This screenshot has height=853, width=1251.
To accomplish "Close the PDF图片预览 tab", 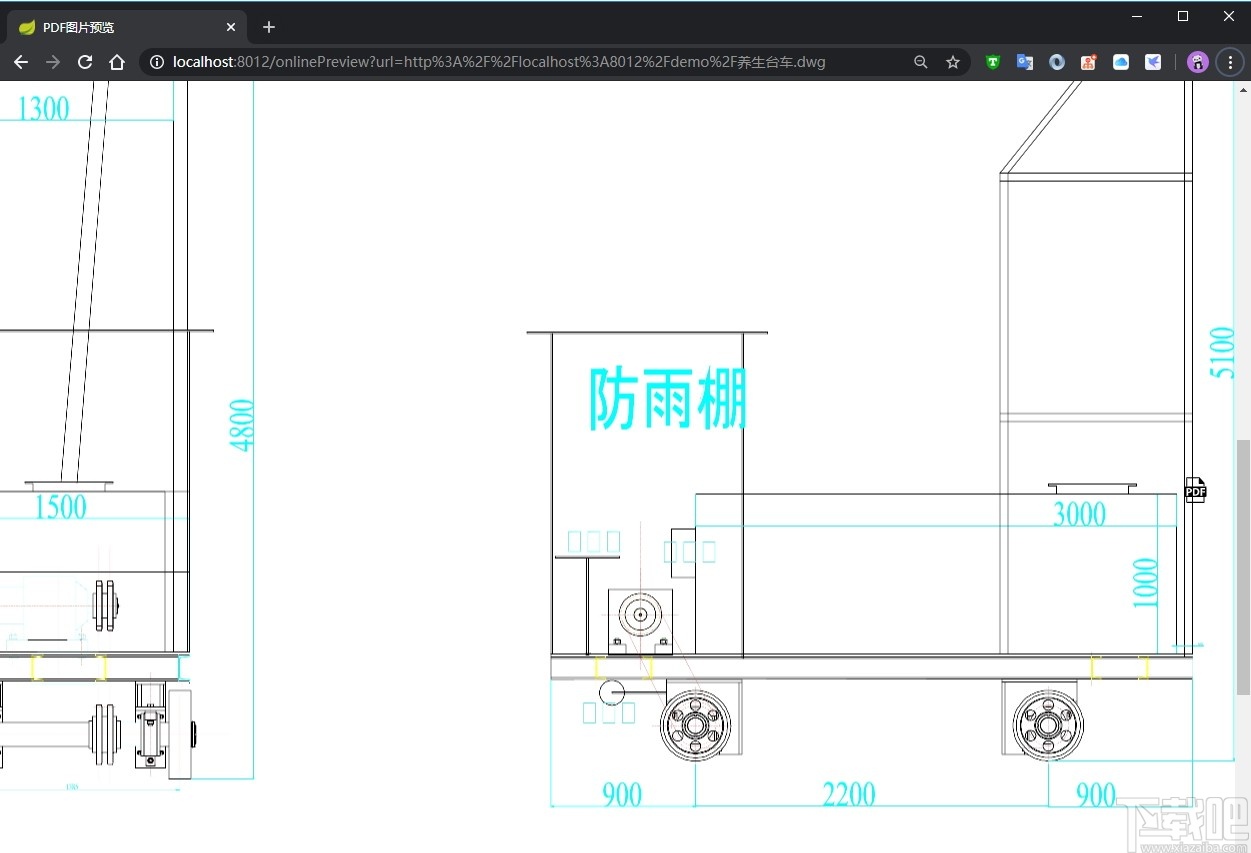I will [230, 26].
